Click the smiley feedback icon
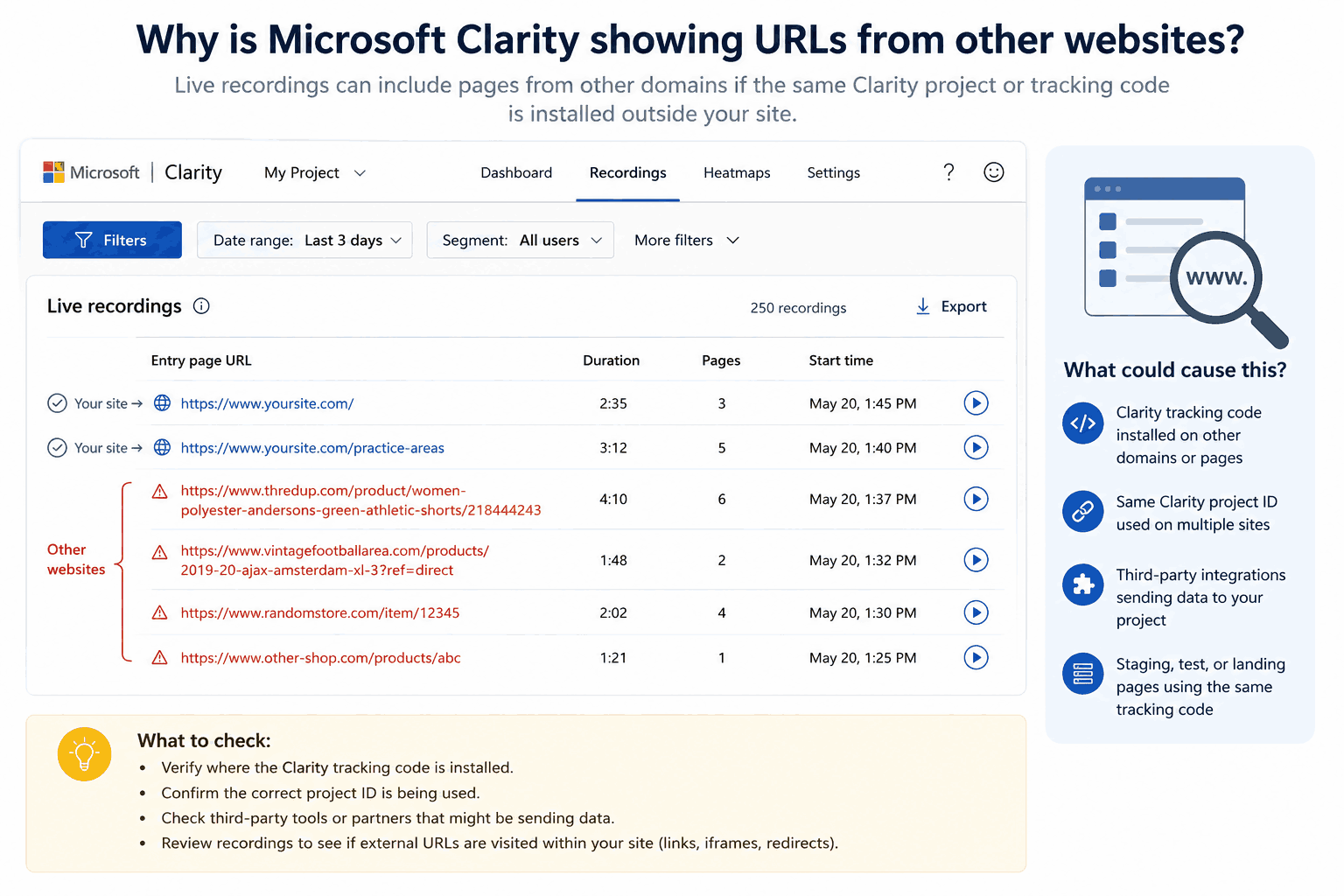This screenshot has height=896, width=1344. [x=994, y=172]
